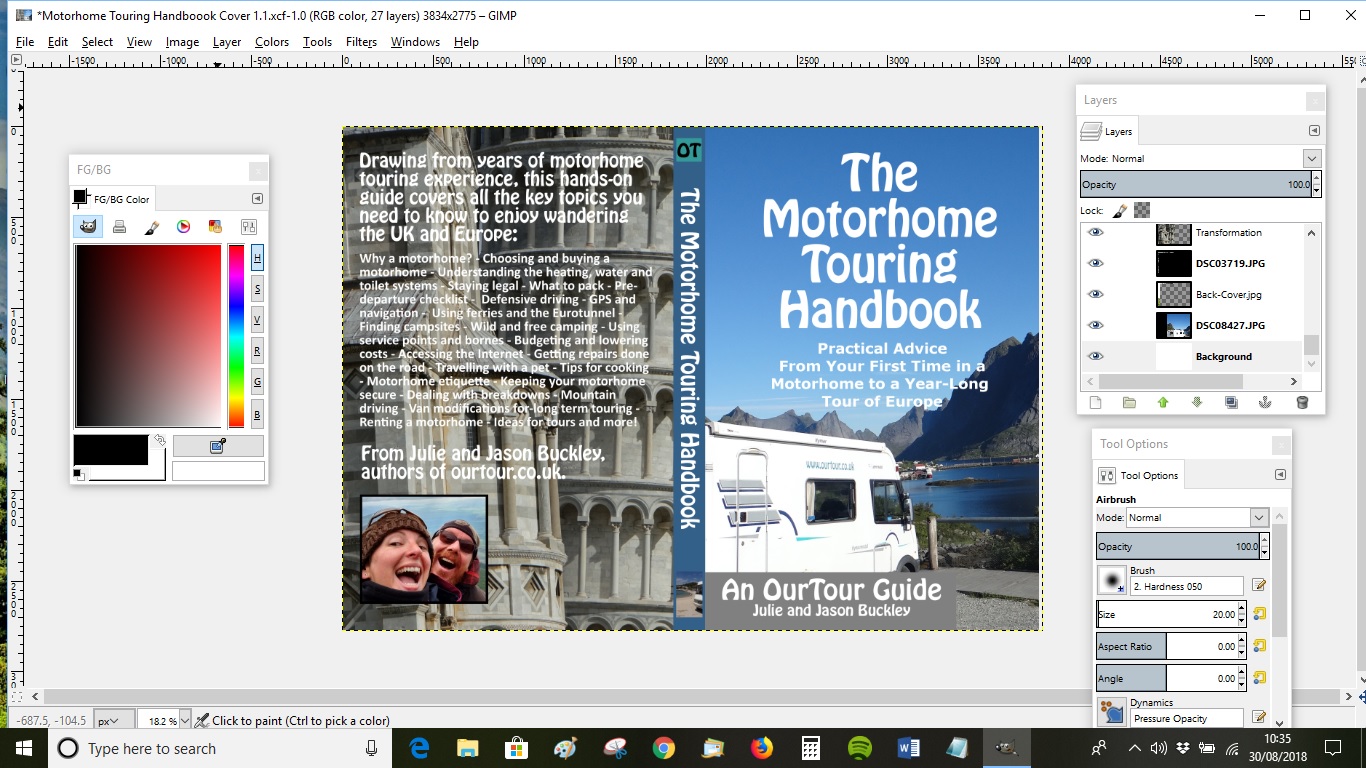The image size is (1366, 768).
Task: Toggle the paintbrush lock in the Layers panel
Action: (x=1117, y=209)
